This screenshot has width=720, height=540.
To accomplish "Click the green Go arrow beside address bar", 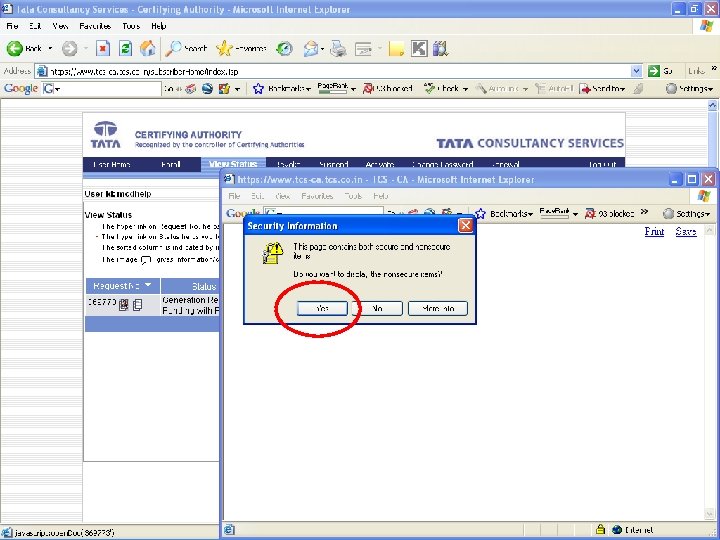I will click(653, 71).
